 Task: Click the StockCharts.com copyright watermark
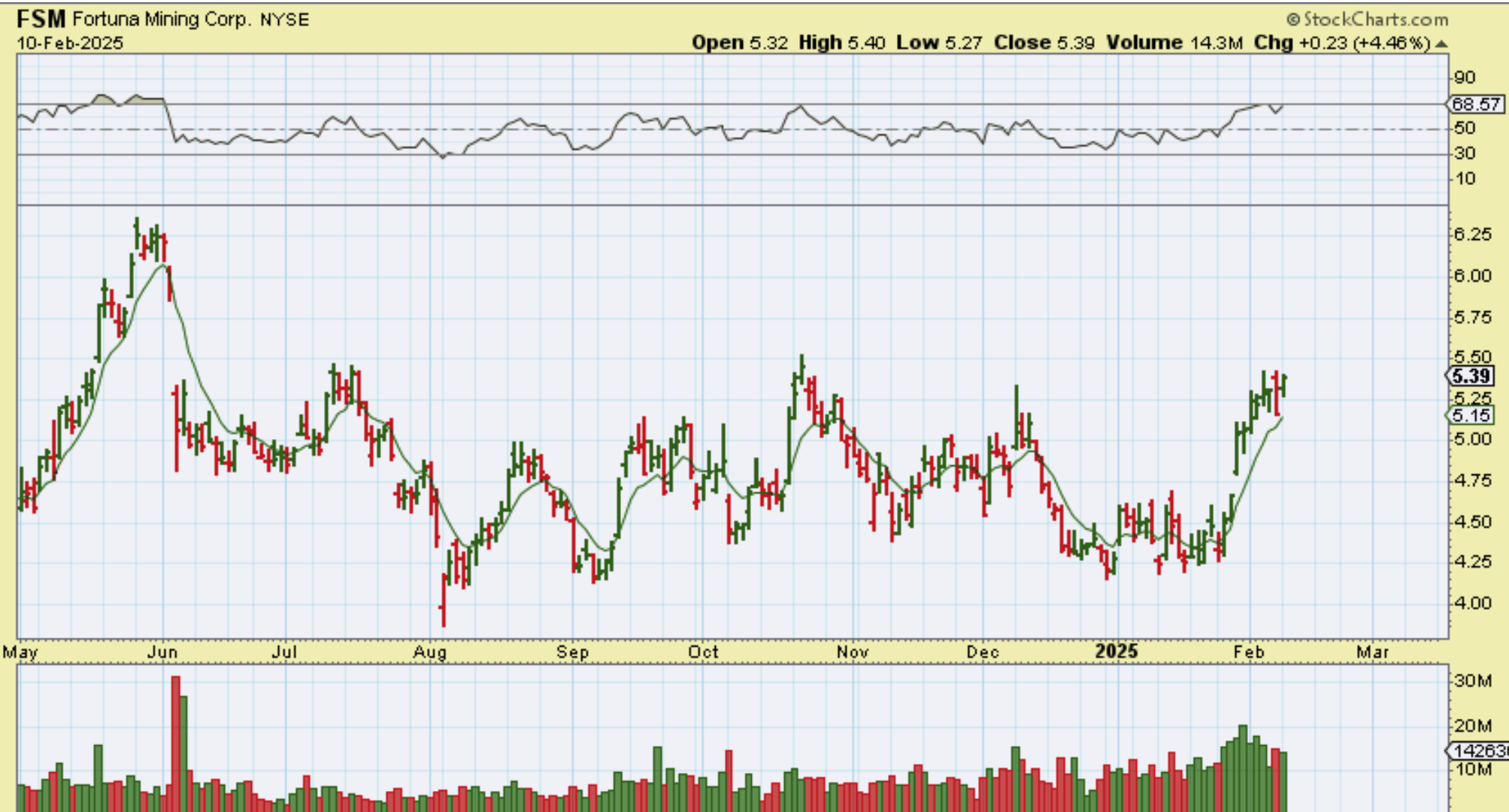[x=1367, y=20]
